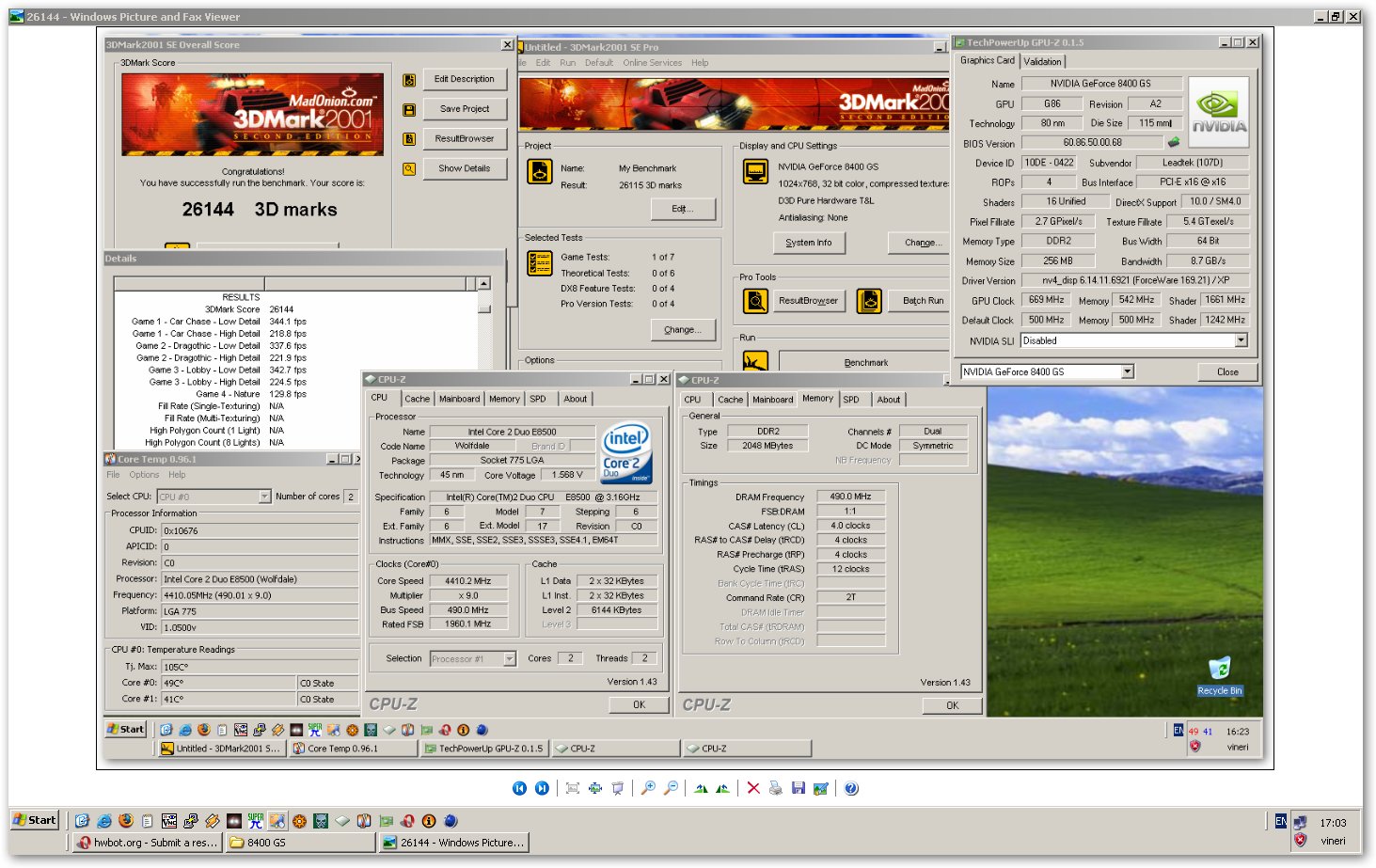Zoom in with the magnifier plus icon

tap(648, 788)
